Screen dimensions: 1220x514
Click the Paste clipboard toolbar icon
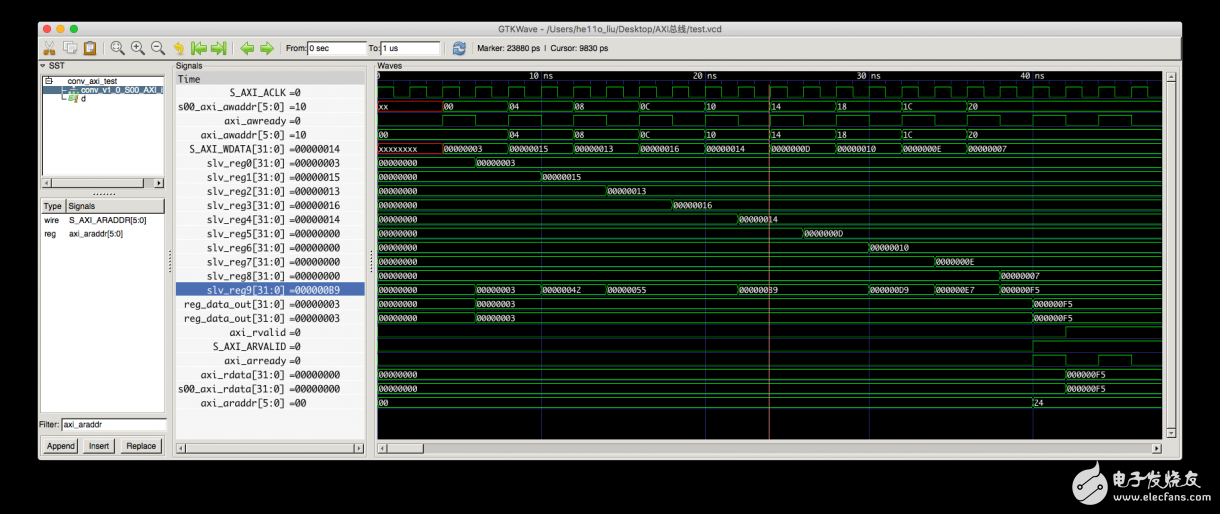coord(90,48)
